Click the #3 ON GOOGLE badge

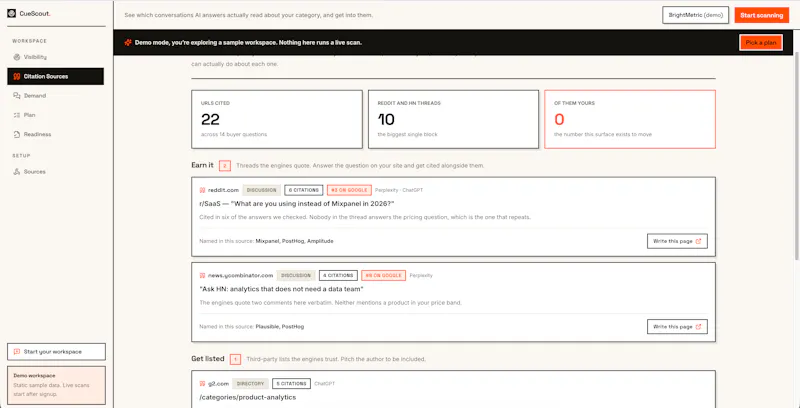[x=349, y=190]
